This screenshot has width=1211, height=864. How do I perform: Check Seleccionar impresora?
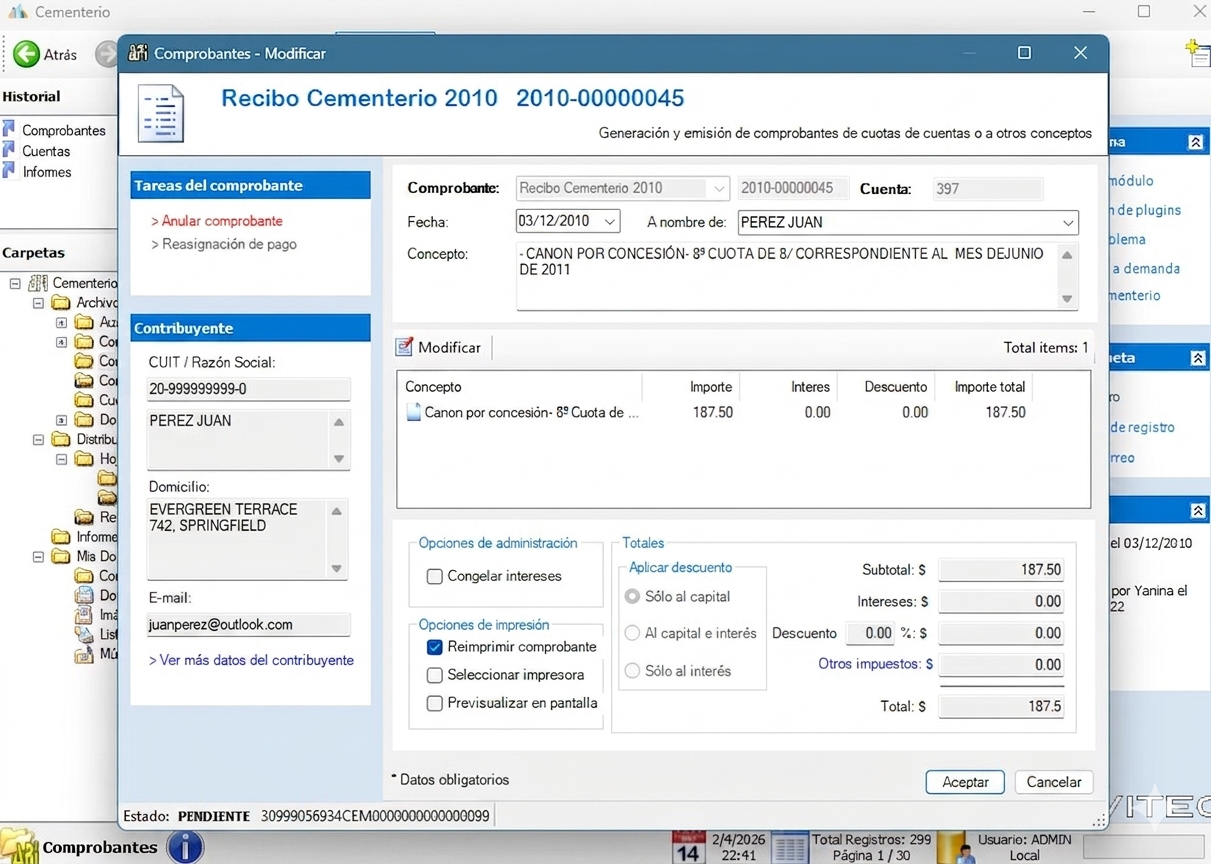click(435, 675)
